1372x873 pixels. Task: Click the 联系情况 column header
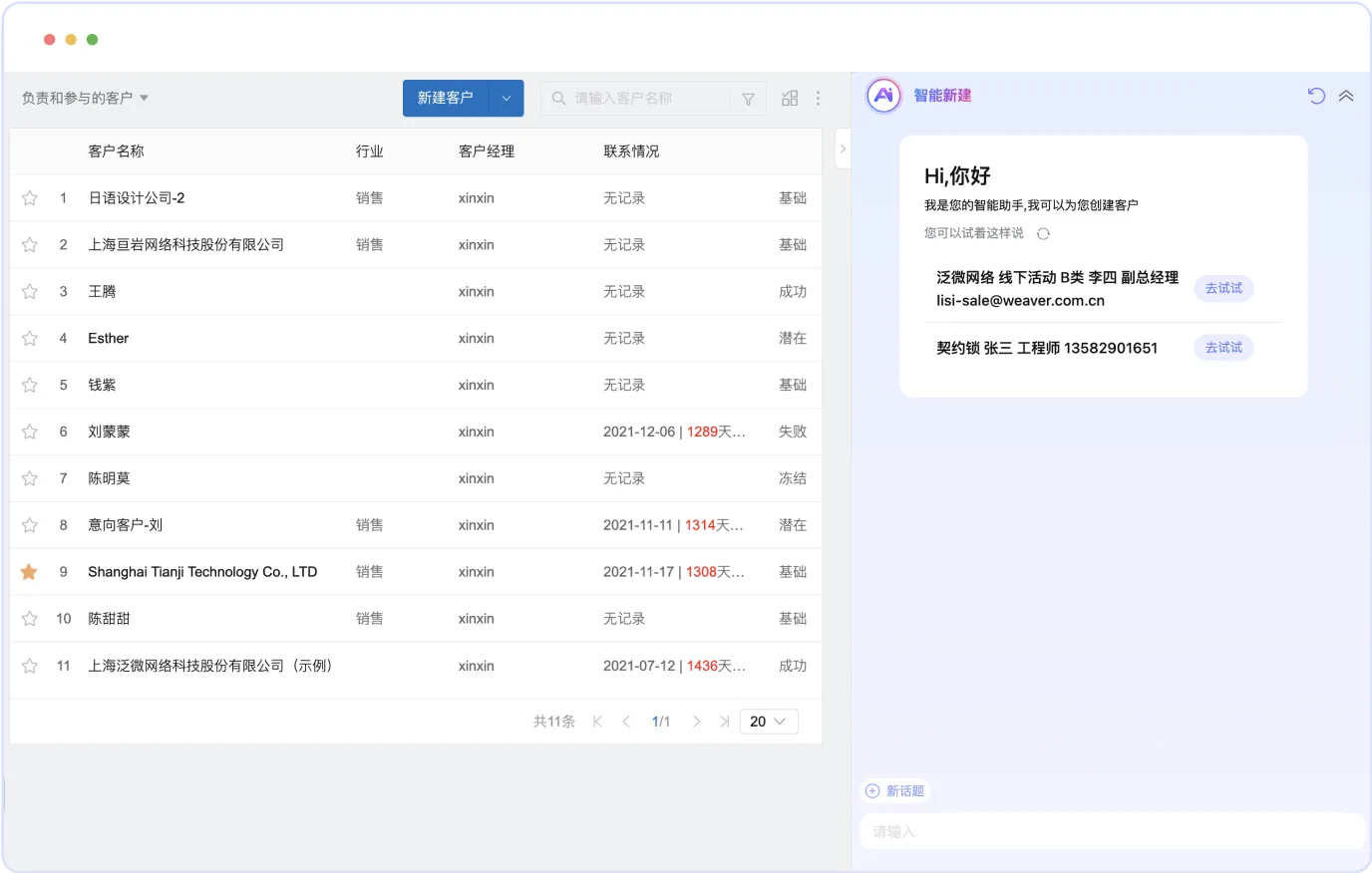(631, 151)
